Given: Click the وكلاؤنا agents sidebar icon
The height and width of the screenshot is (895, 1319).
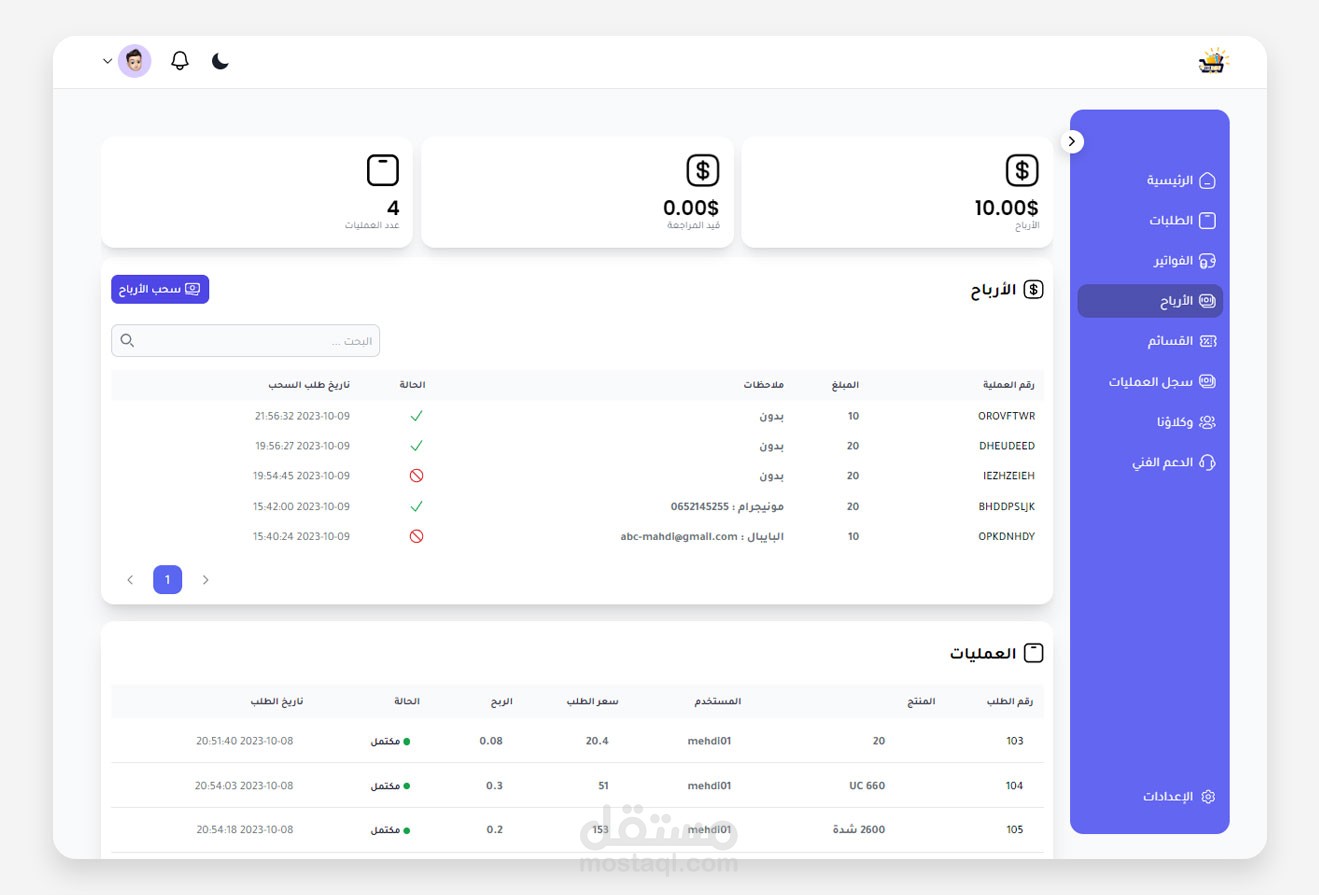Looking at the screenshot, I should pos(1207,422).
